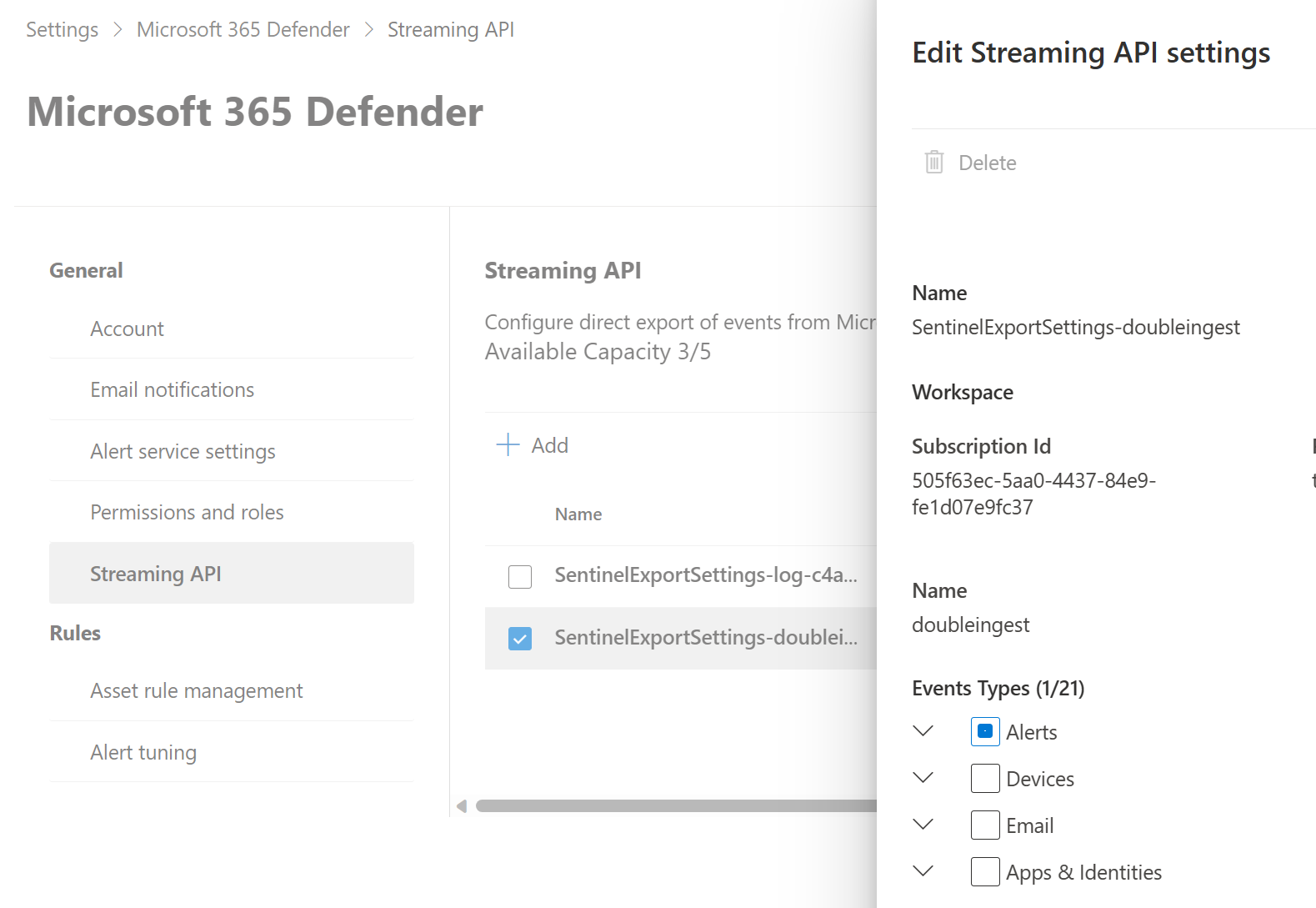
Task: Expand the Alerts event types chevron
Action: click(923, 730)
